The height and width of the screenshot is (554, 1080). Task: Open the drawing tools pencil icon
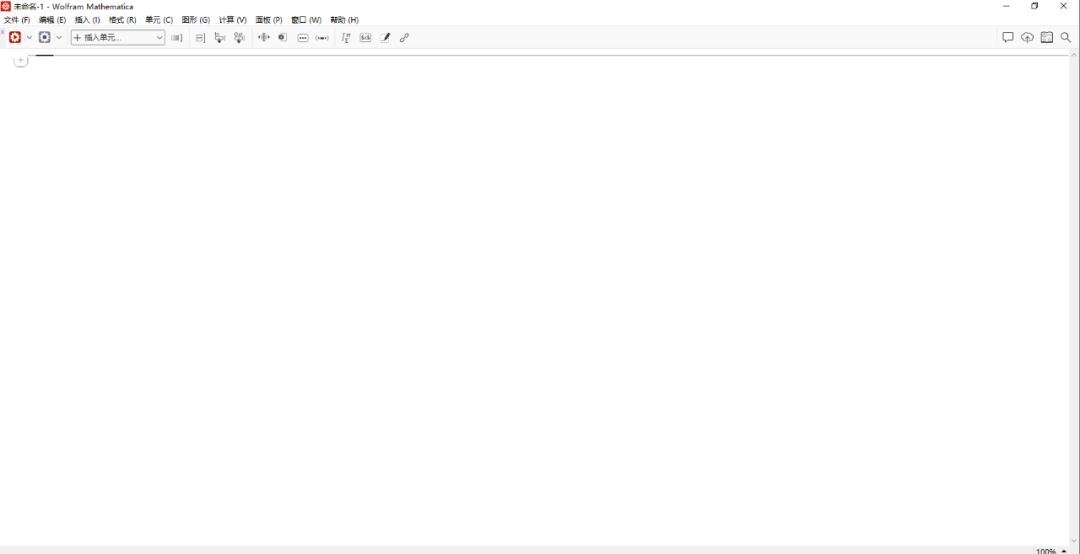point(385,38)
